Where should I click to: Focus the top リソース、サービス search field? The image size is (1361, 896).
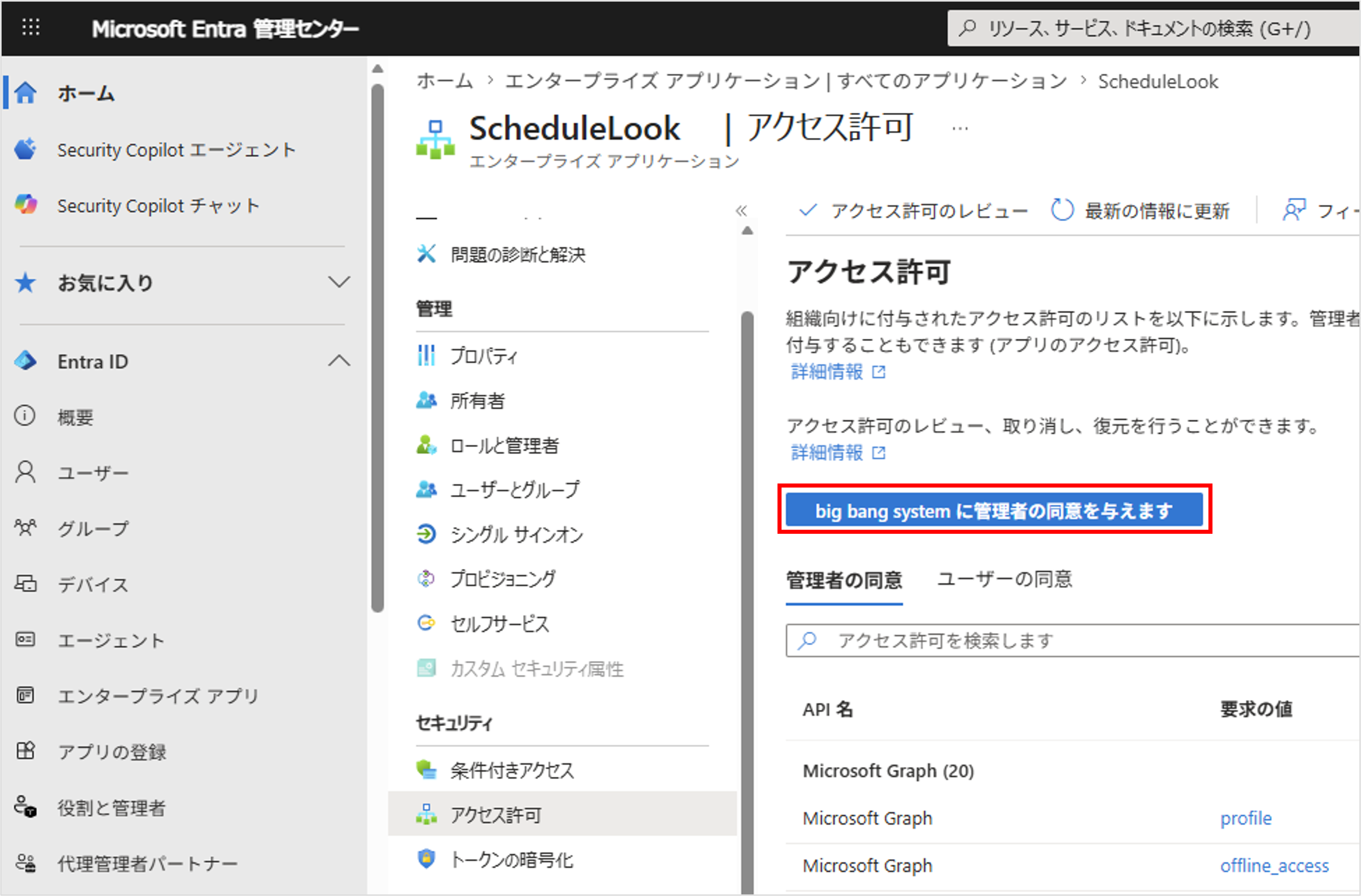point(1153,28)
